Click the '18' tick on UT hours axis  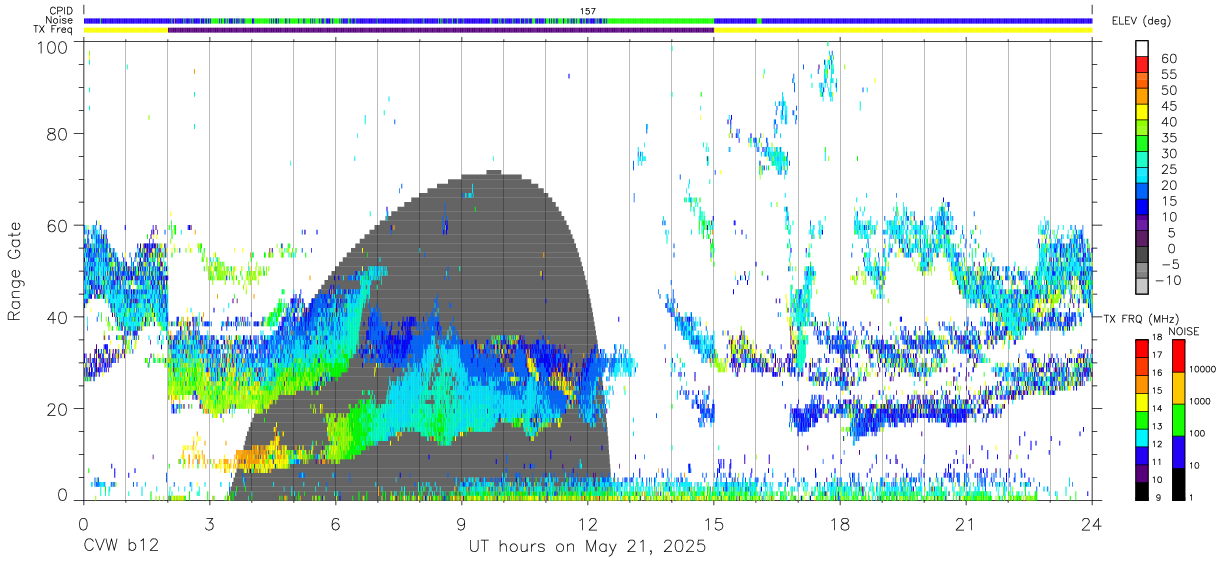pyautogui.click(x=840, y=524)
